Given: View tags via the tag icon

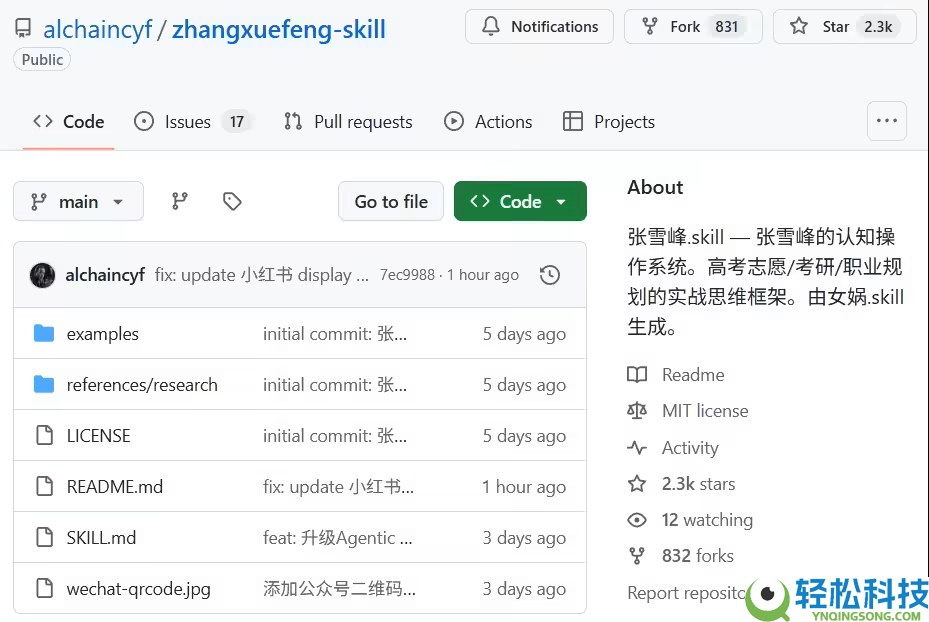Looking at the screenshot, I should coord(232,201).
